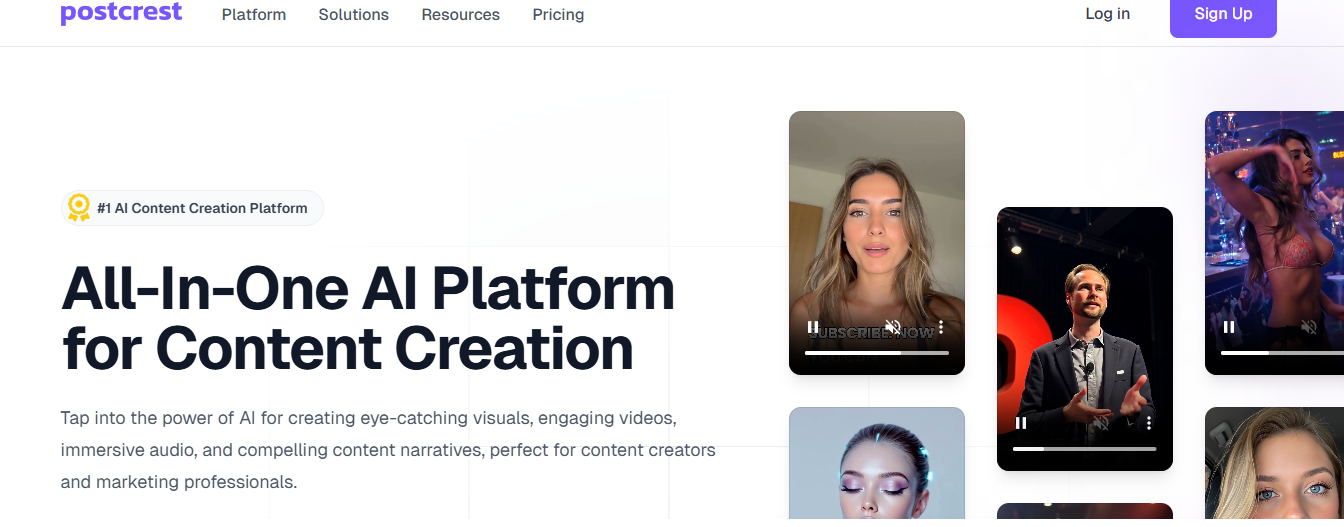Viewport: 1344px width, 527px height.
Task: Open the nightclub dancer video card
Action: (1275, 243)
